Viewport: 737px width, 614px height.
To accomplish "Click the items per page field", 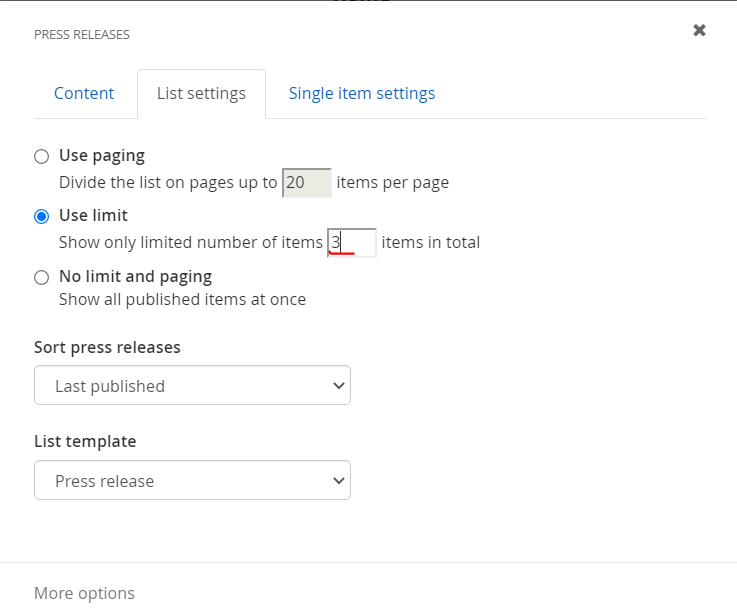I will pos(307,182).
